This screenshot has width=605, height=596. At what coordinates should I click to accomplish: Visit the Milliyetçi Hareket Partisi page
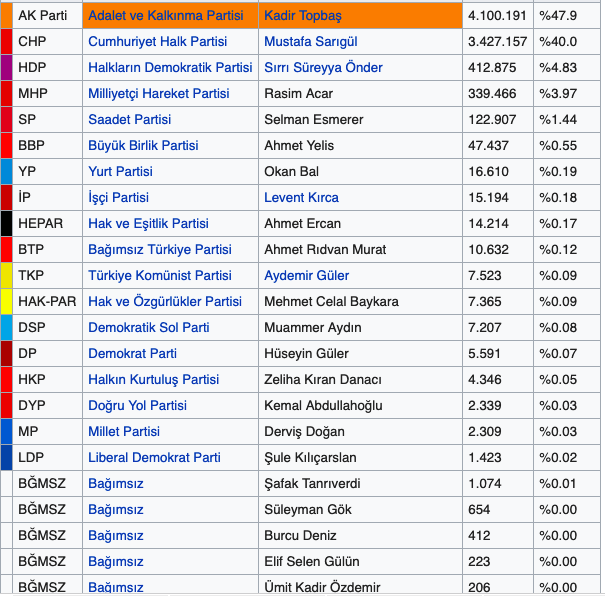[158, 94]
